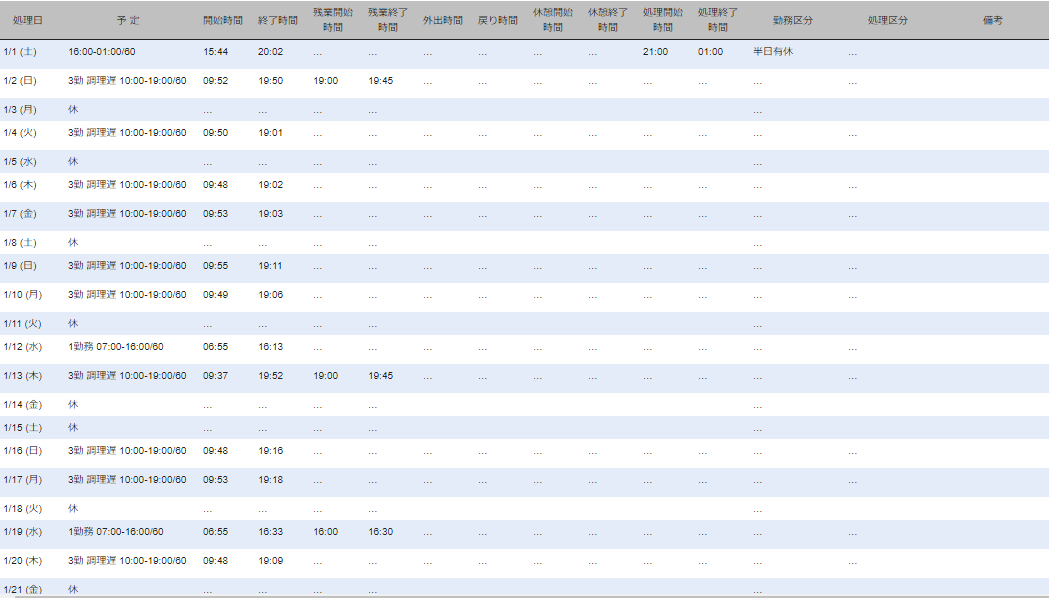The width and height of the screenshot is (1049, 598).
Task: Click the 外出時間 column header
Action: 442,20
